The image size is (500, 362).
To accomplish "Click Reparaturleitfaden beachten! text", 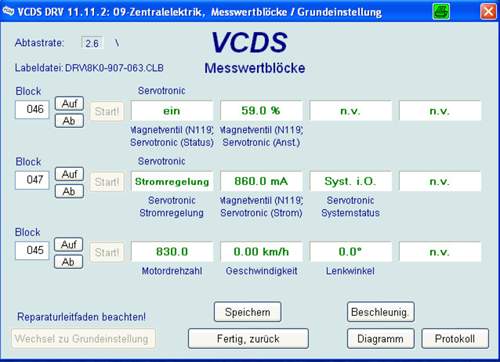I will (x=81, y=317).
